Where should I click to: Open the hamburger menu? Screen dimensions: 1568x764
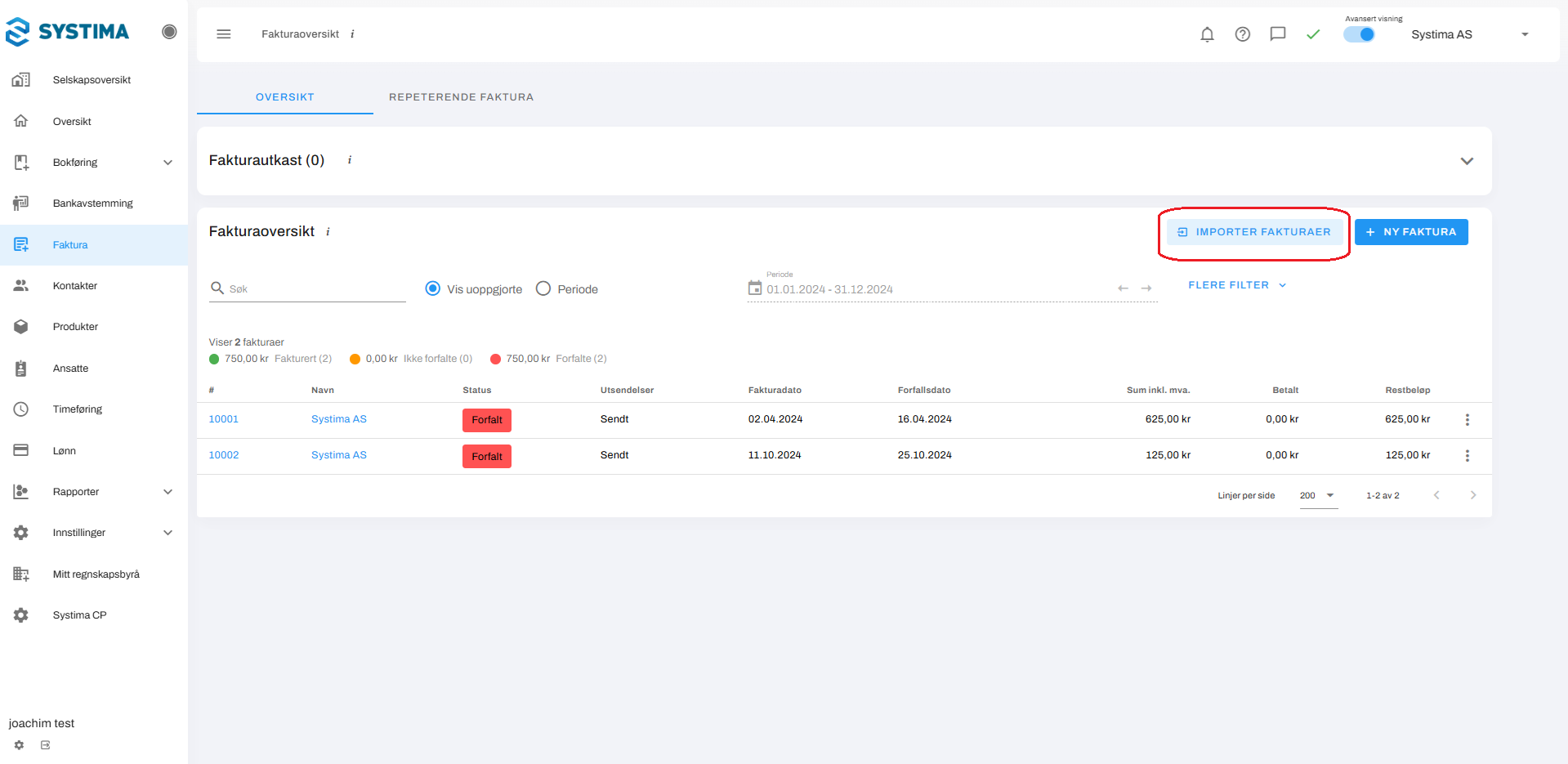click(224, 34)
